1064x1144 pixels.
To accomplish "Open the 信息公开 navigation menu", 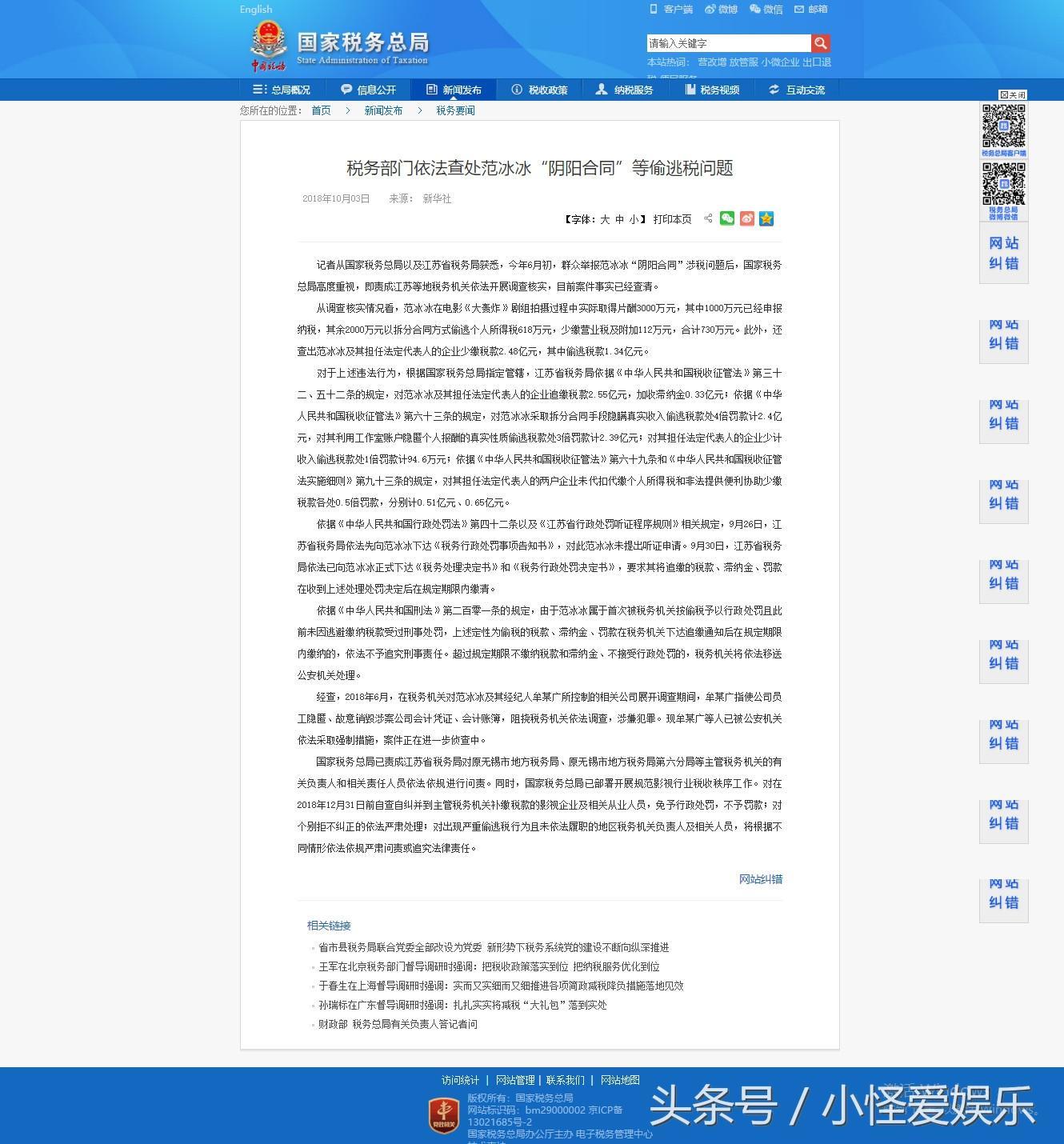I will point(368,90).
